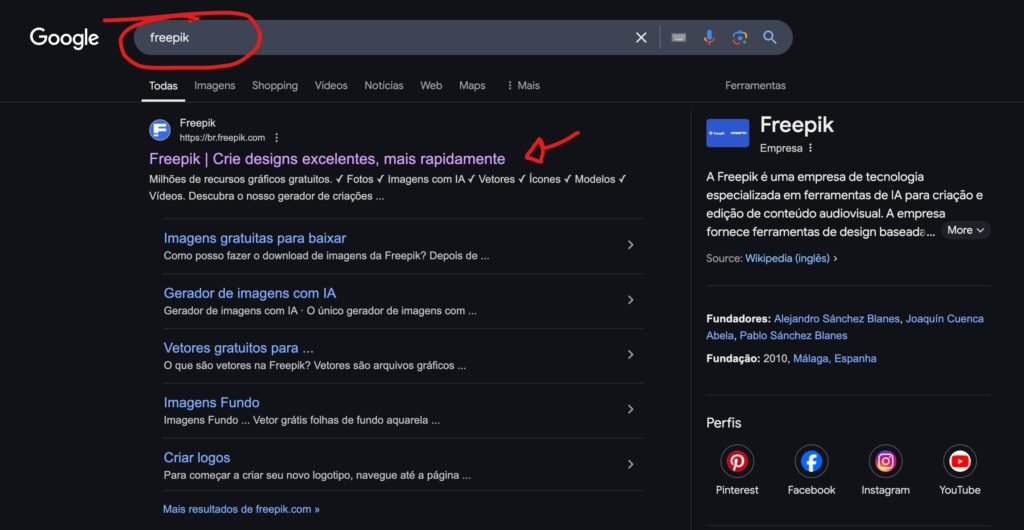Screen dimensions: 1024x530
Task: Expand chevron for Imagens gratuitas para baixar
Action: 630,245
